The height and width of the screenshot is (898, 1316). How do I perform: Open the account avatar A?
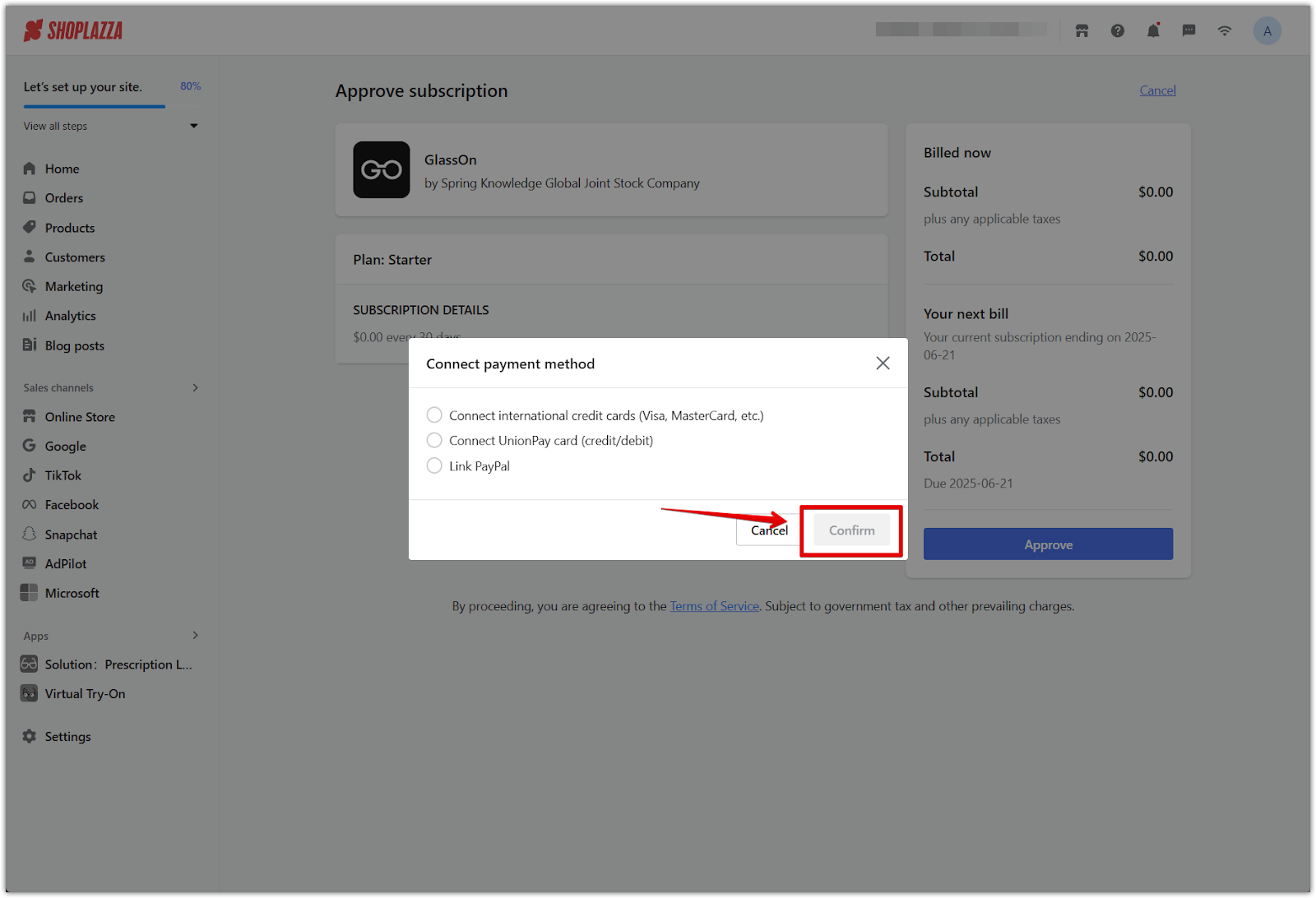pos(1267,31)
